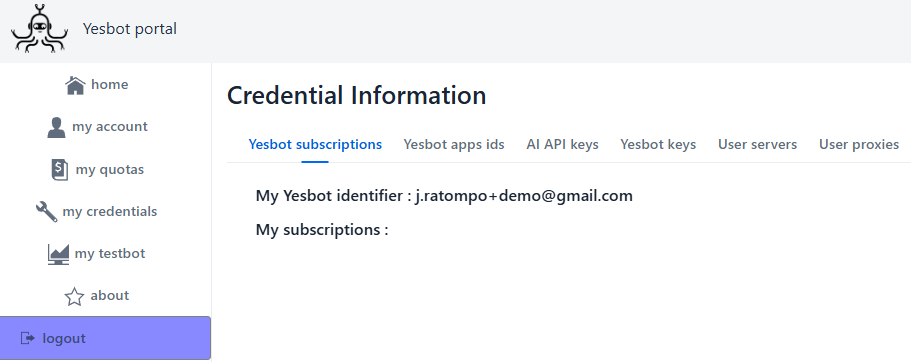
Task: Click the my account person icon
Action: 56,127
